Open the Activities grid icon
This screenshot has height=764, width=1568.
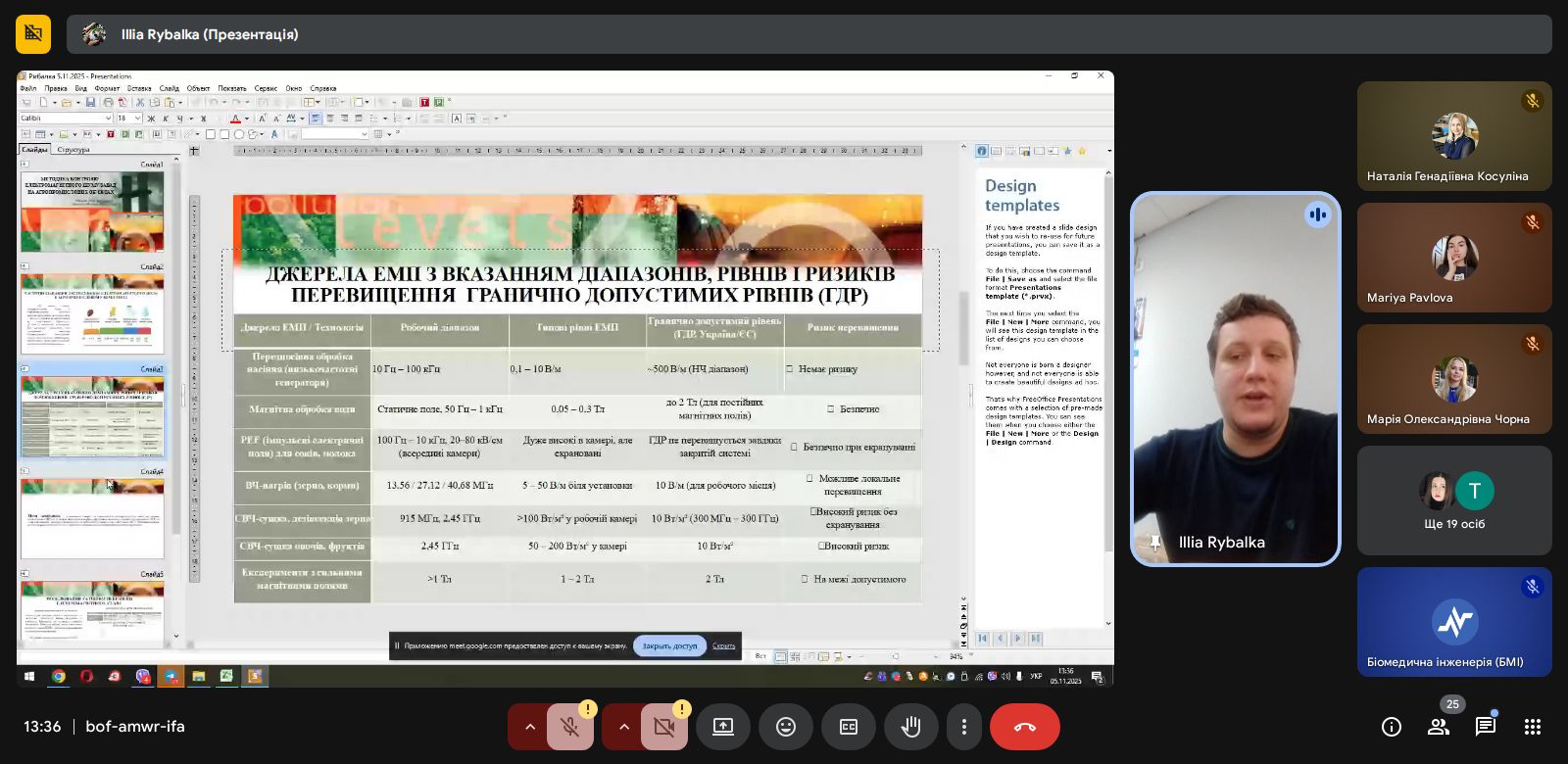(1533, 727)
